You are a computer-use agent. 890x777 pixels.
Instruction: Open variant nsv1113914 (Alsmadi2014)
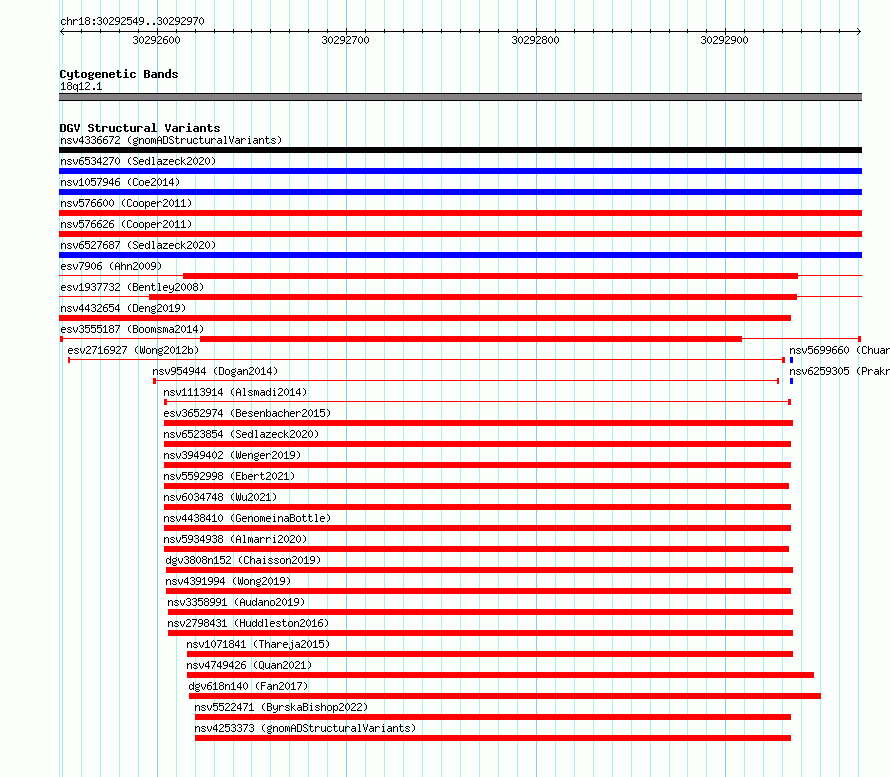pyautogui.click(x=235, y=392)
